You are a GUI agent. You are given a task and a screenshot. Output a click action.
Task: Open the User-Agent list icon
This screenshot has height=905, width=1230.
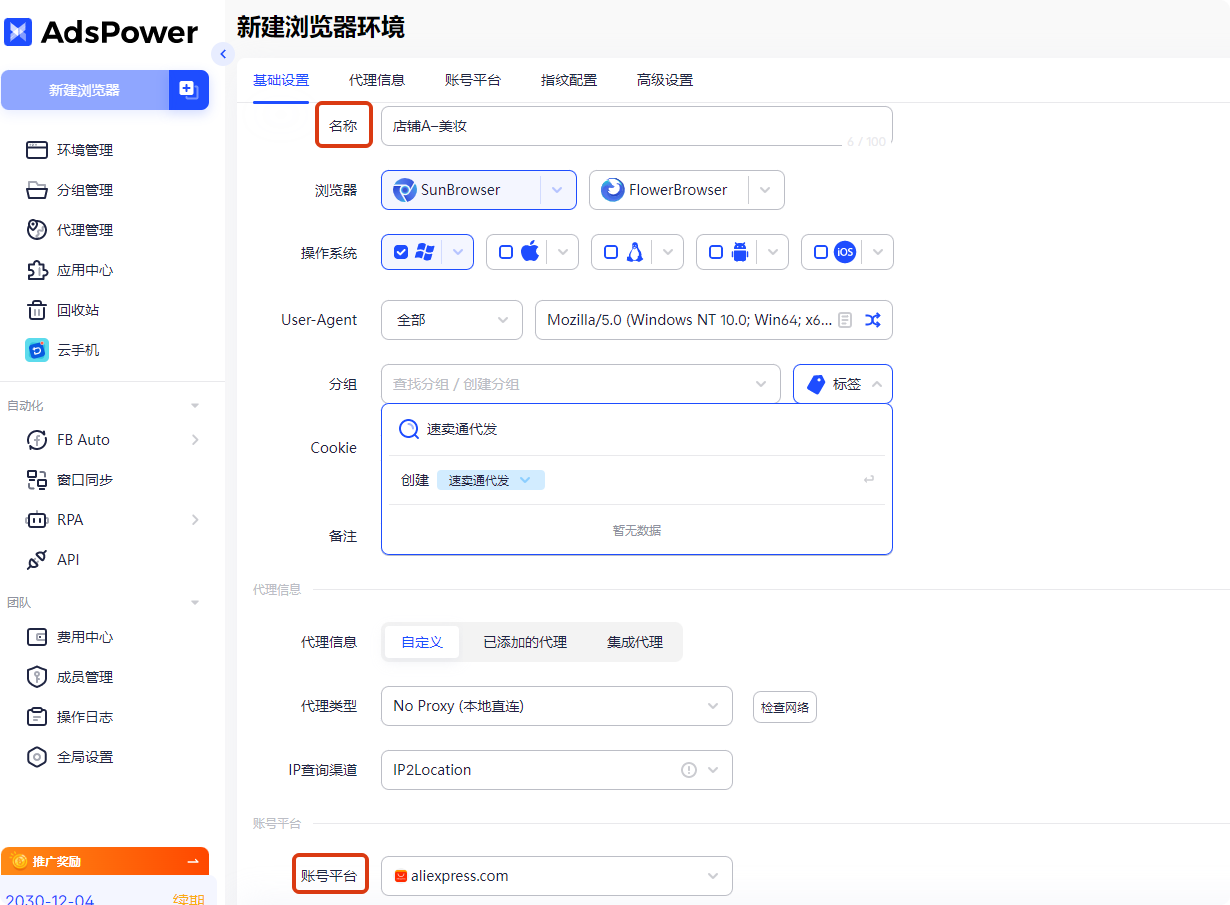pos(845,320)
